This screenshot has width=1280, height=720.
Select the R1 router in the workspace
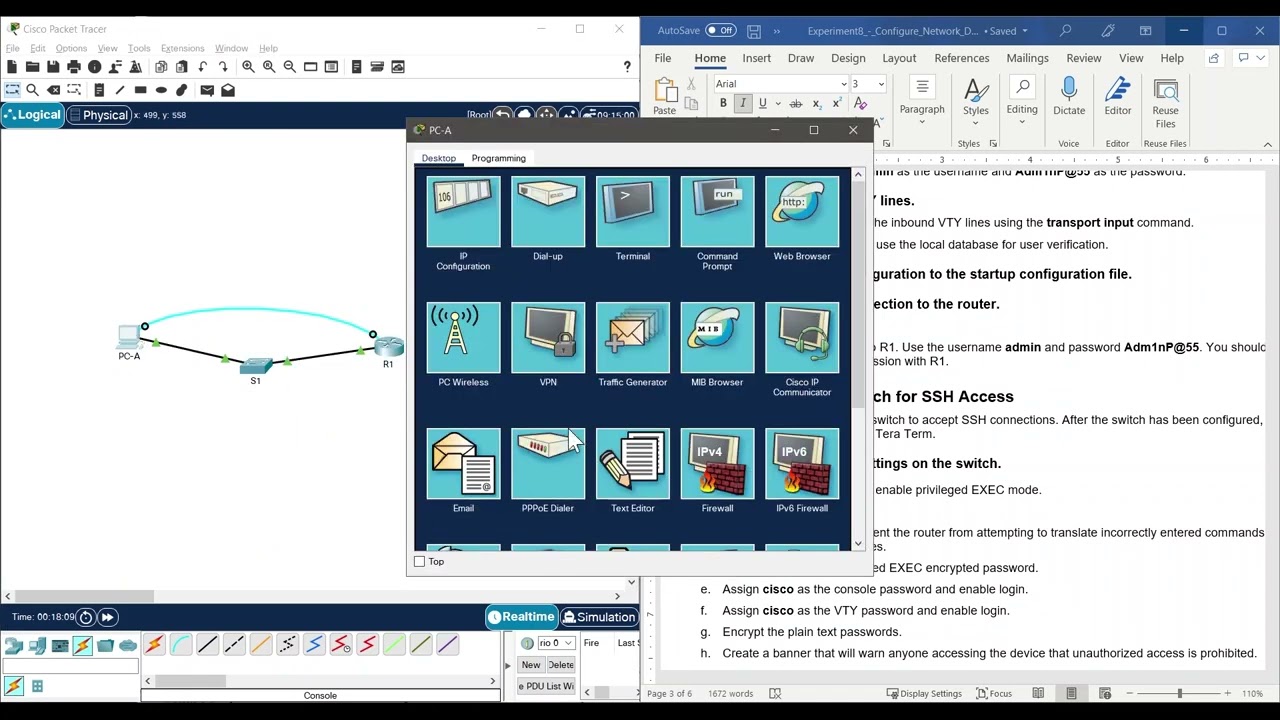pyautogui.click(x=388, y=346)
